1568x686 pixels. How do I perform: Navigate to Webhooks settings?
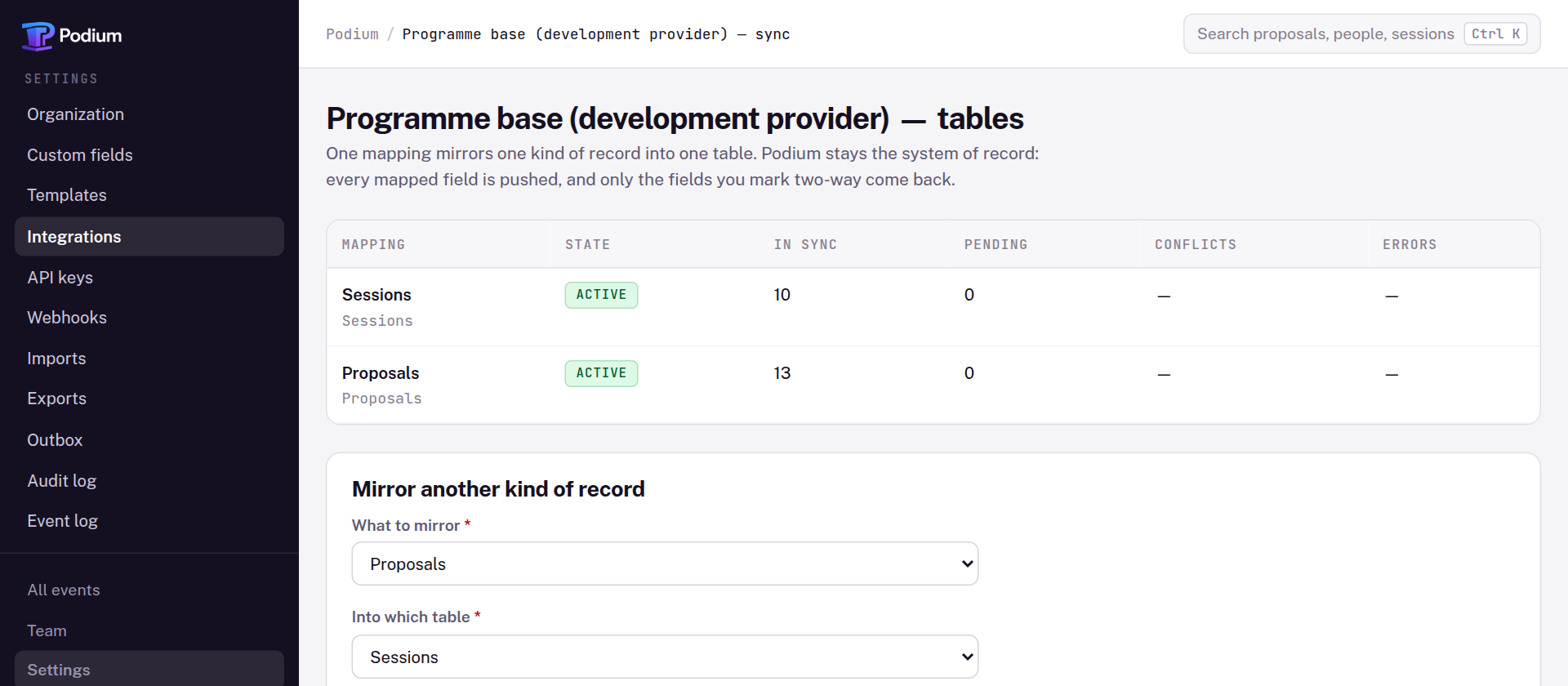149,318
